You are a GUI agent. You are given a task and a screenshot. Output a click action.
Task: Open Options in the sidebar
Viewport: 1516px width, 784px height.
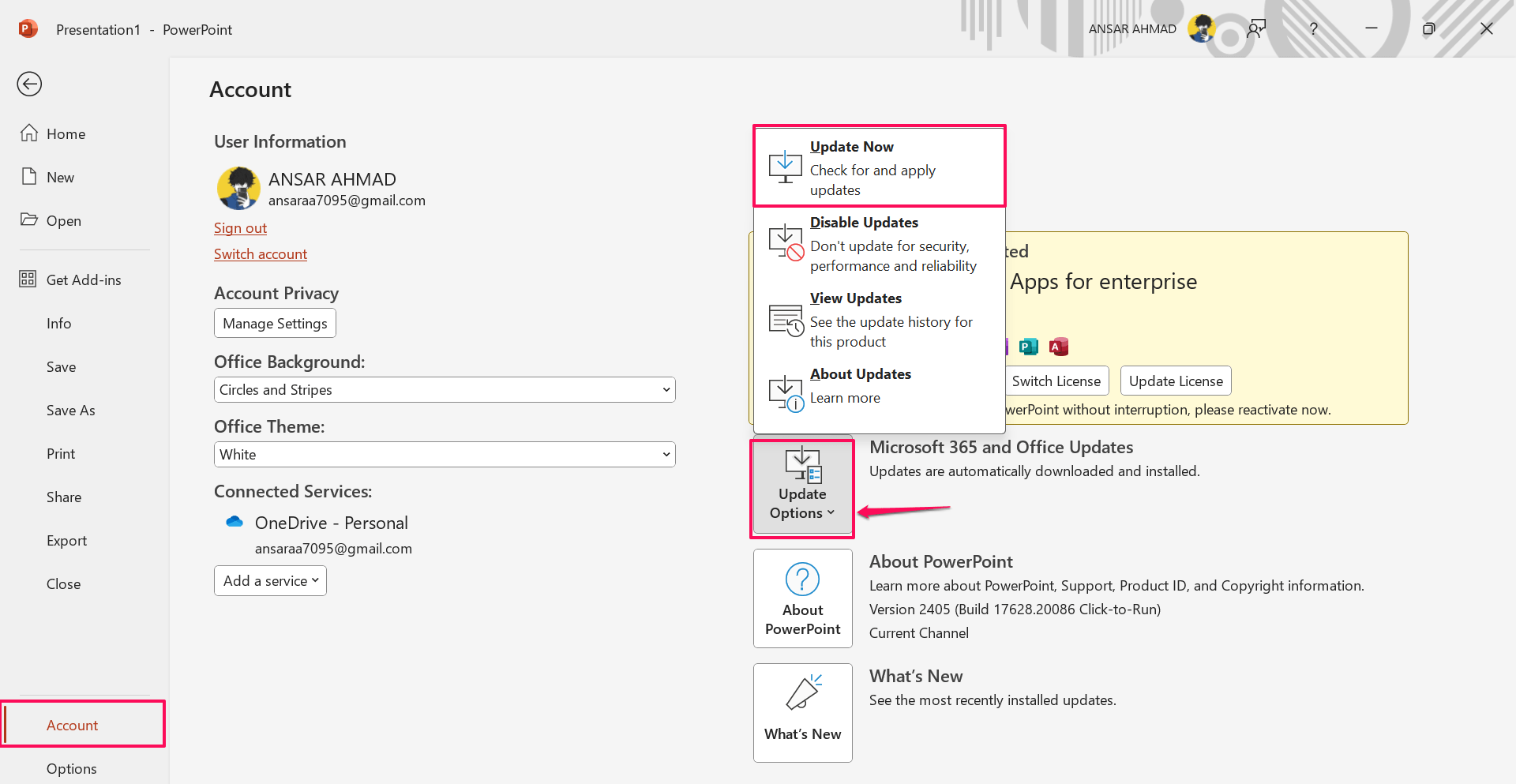pos(71,768)
